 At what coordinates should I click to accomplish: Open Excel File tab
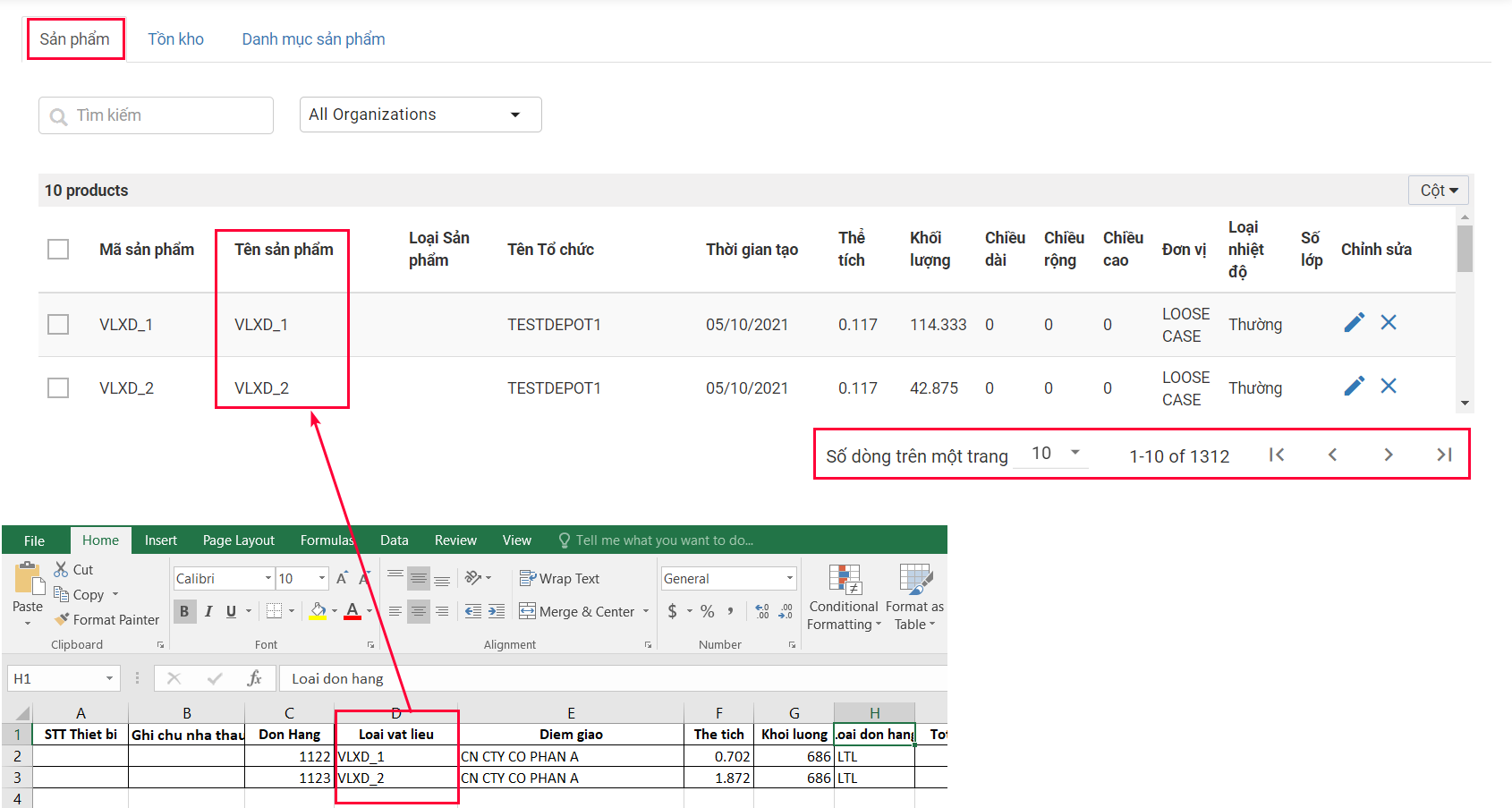34,540
